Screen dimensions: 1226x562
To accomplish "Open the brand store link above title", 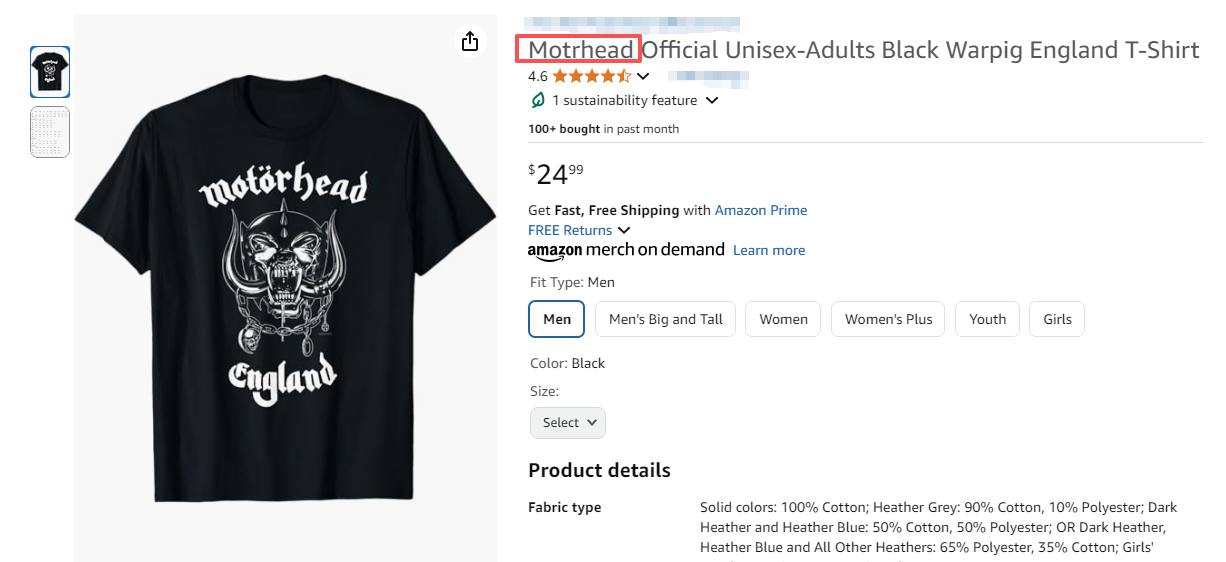I will 632,22.
